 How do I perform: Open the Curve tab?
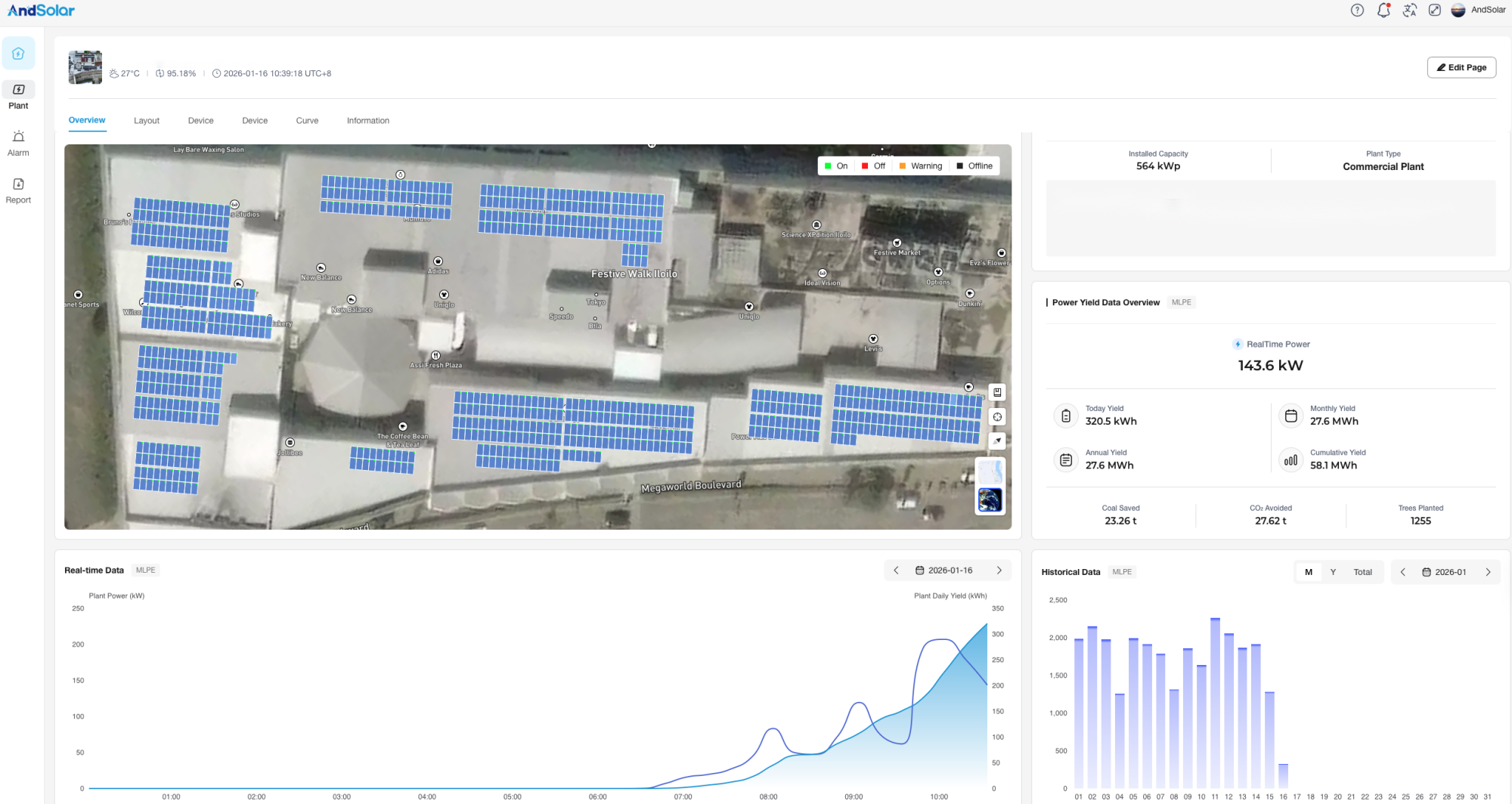[307, 121]
